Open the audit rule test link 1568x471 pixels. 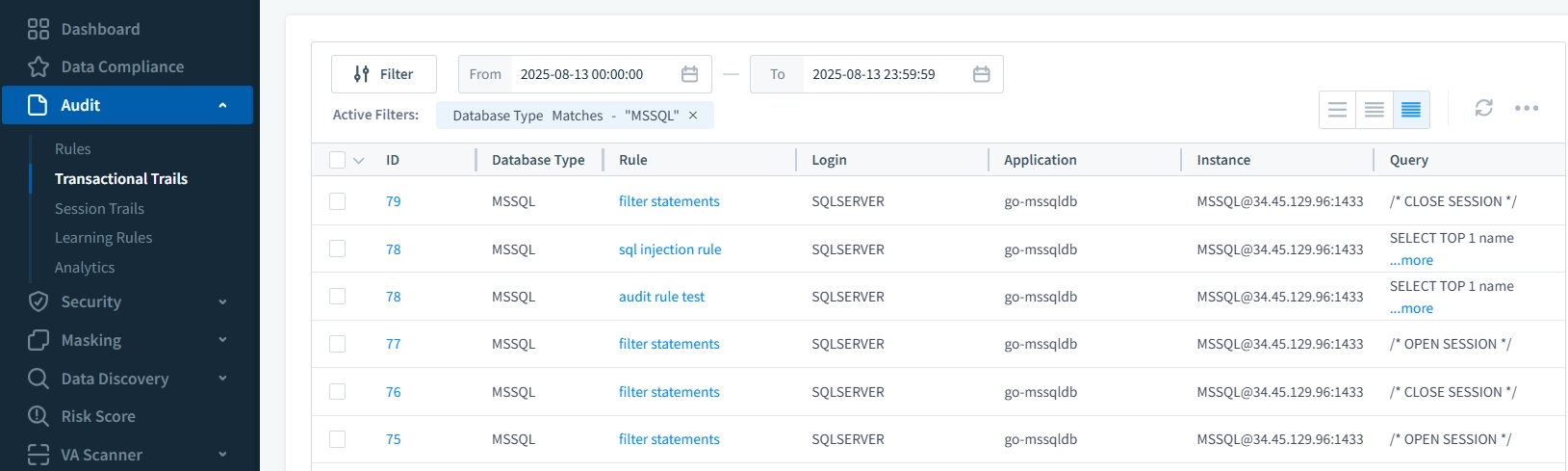(x=661, y=297)
